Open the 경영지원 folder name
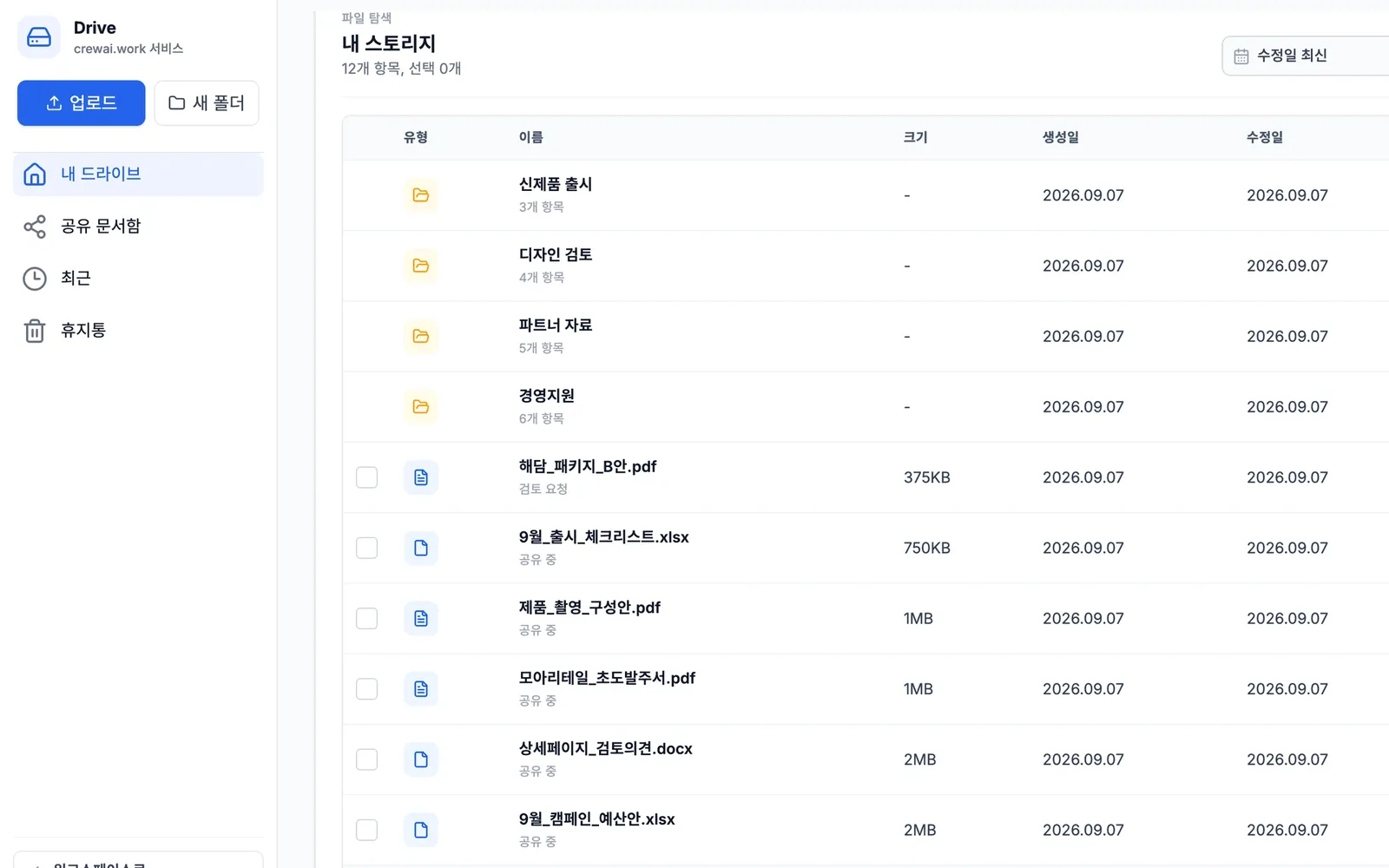 547,396
